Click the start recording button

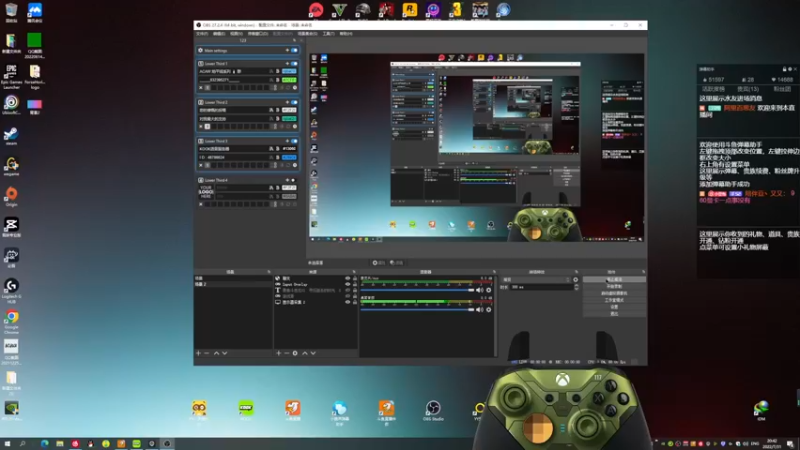(614, 286)
